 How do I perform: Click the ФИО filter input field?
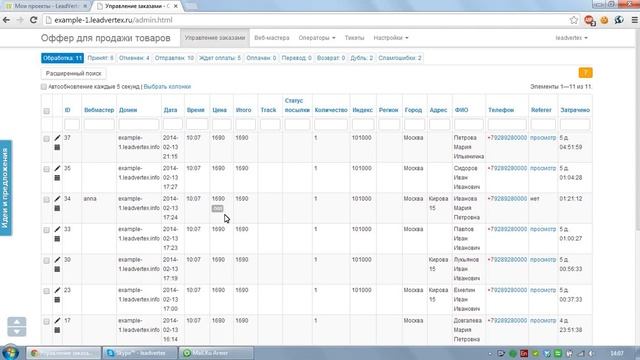point(469,124)
